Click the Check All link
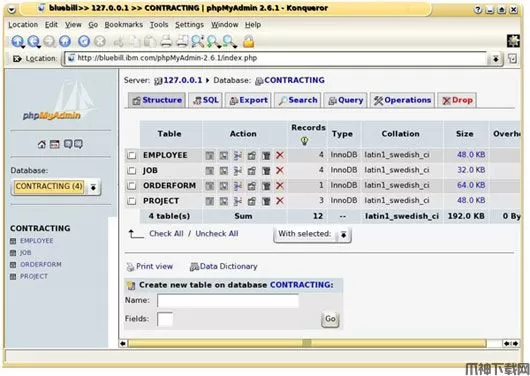 (166, 234)
